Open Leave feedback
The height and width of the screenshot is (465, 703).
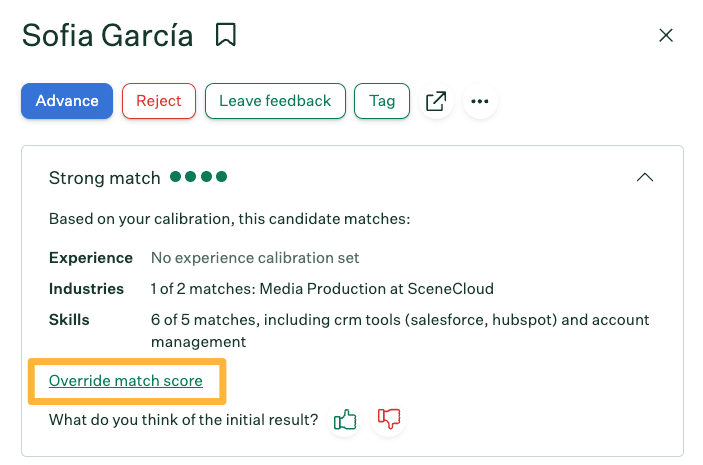275,101
